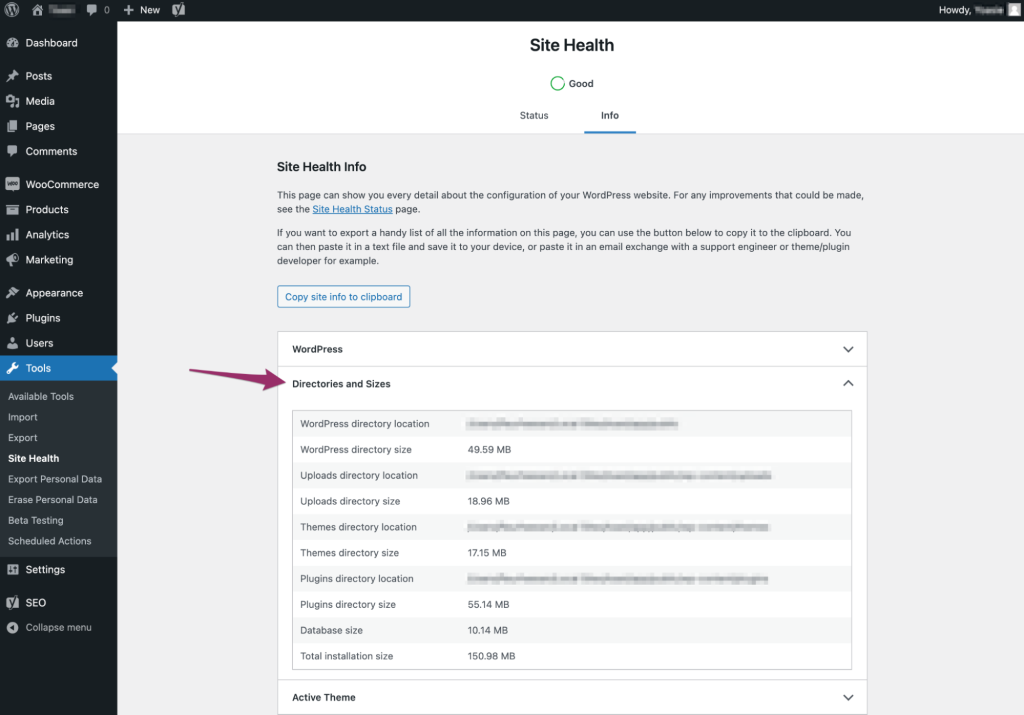The height and width of the screenshot is (715, 1024).
Task: Click the user avatar in the admin bar
Action: pyautogui.click(x=1014, y=10)
